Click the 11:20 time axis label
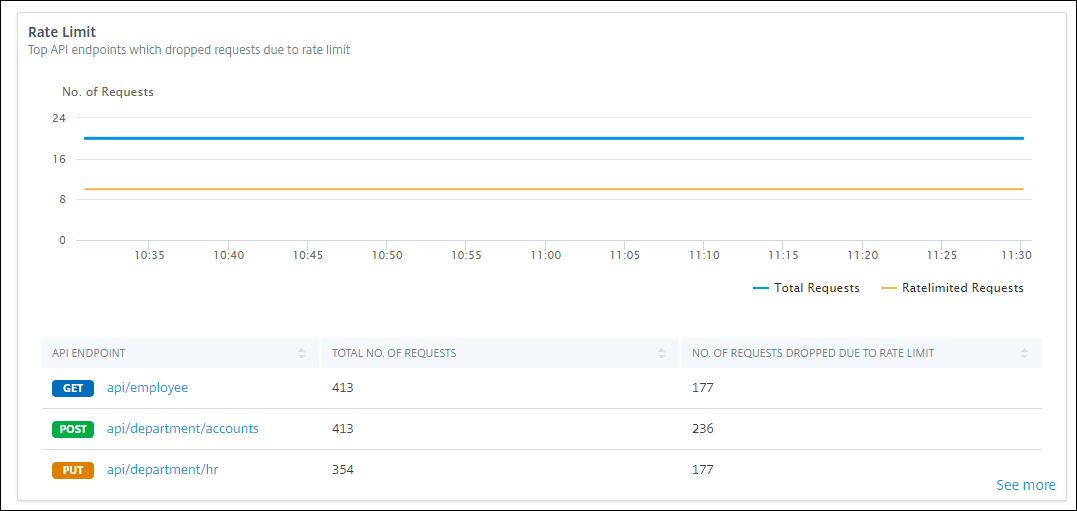The width and height of the screenshot is (1077, 511). (x=862, y=255)
